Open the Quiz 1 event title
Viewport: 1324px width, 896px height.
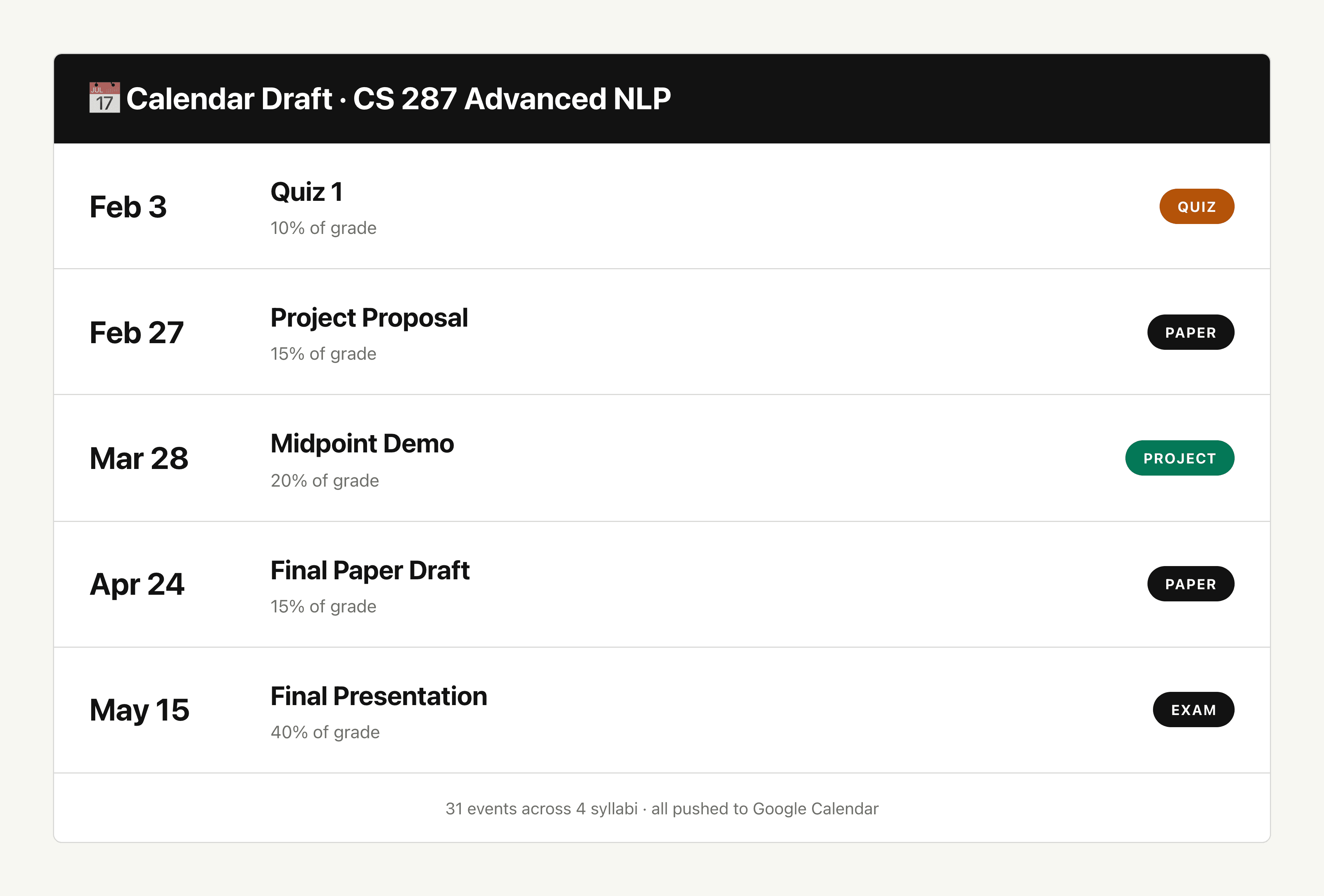[x=306, y=192]
